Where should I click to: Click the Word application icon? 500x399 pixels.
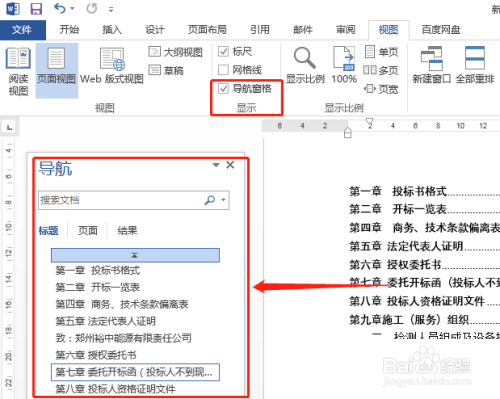(x=13, y=9)
